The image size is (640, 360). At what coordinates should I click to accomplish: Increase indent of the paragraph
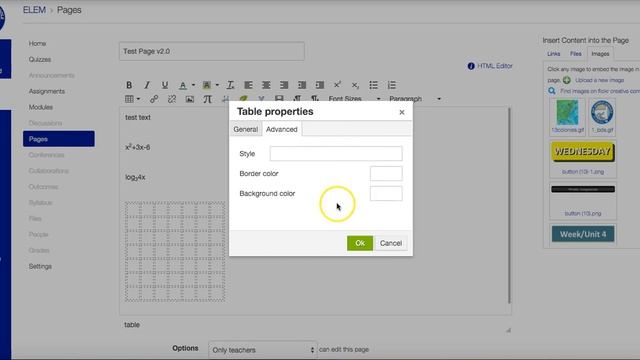click(x=320, y=85)
